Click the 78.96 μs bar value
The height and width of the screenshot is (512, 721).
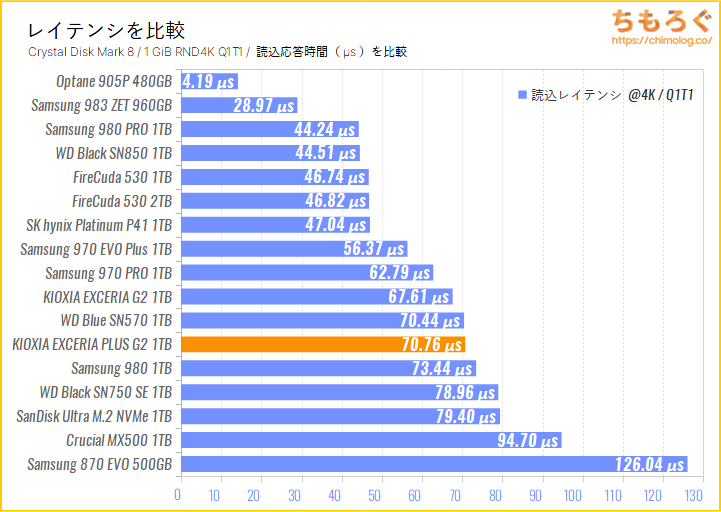[x=465, y=393]
